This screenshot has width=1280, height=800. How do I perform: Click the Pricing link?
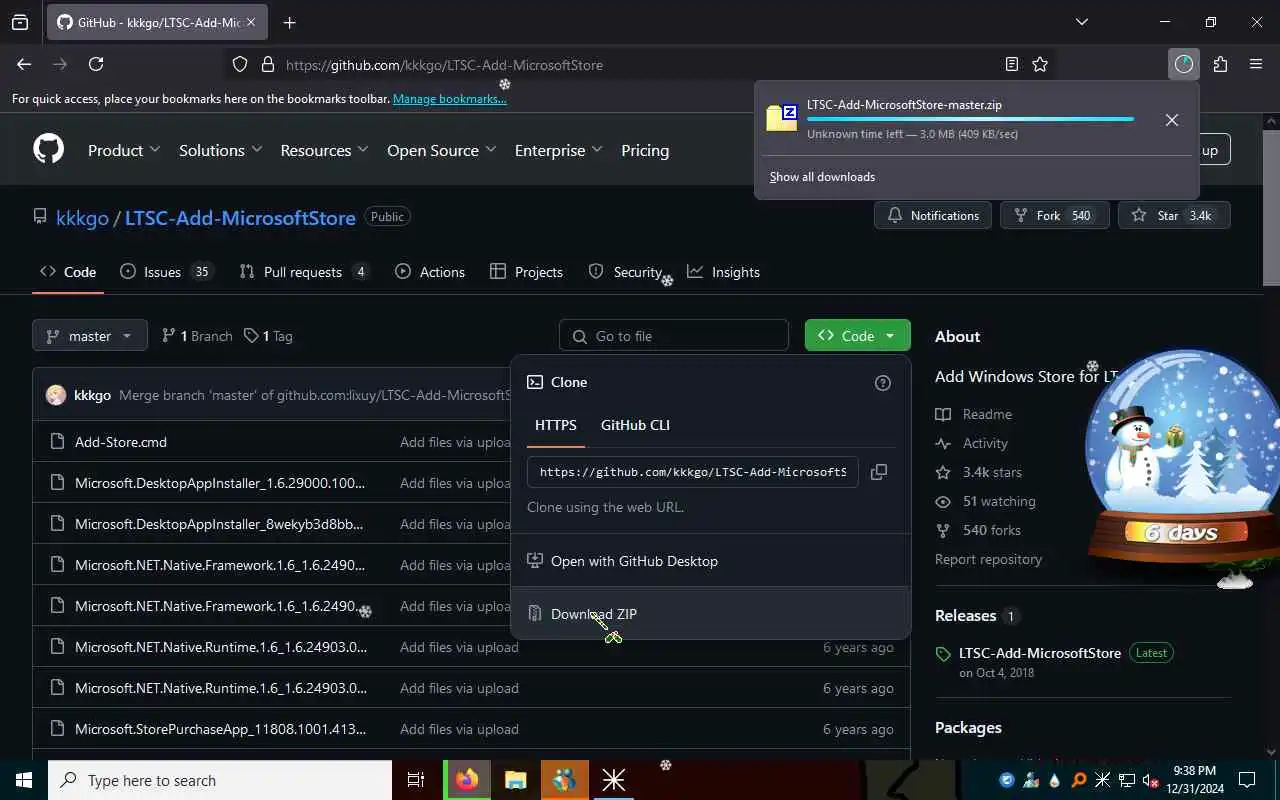click(645, 150)
